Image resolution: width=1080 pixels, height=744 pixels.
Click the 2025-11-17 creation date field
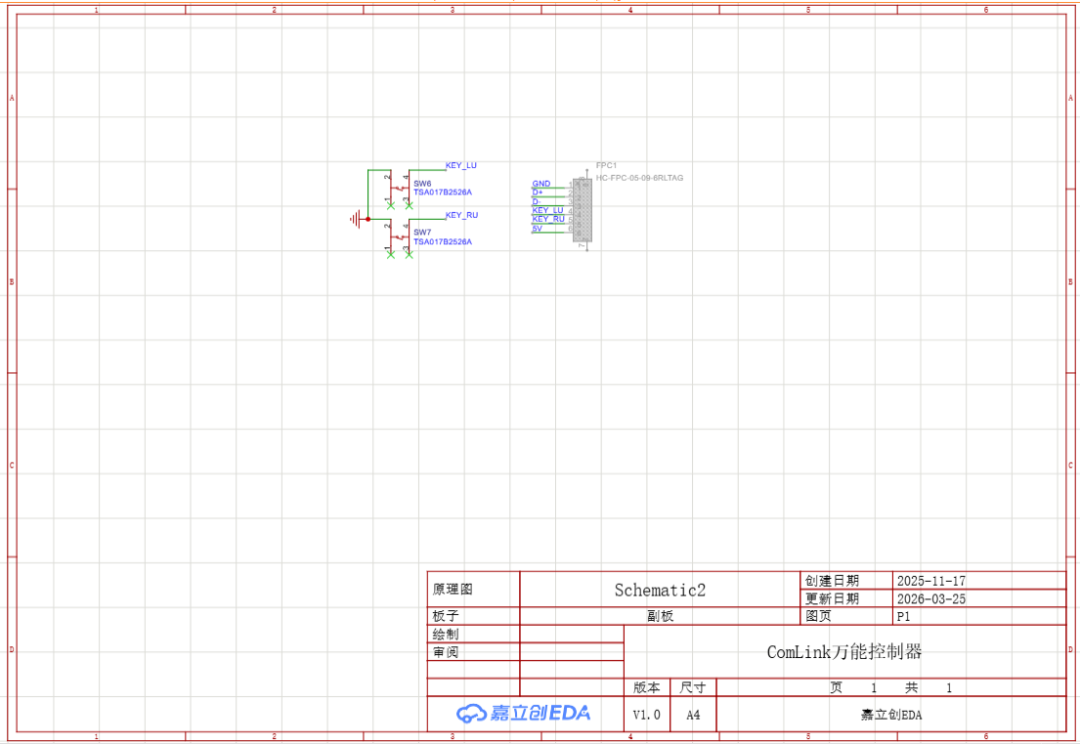931,581
